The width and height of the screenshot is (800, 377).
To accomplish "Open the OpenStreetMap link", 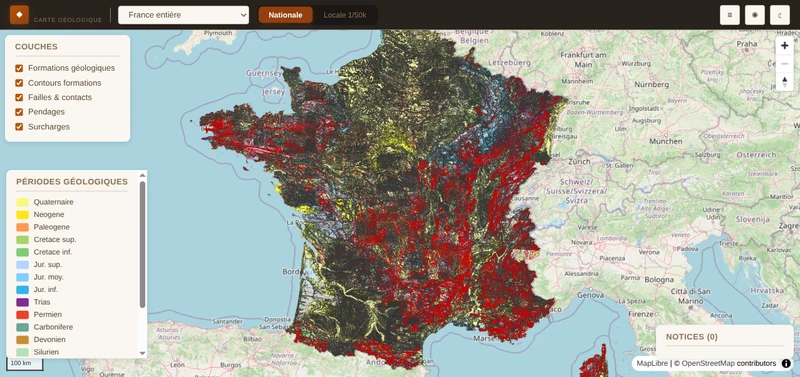I will point(708,363).
